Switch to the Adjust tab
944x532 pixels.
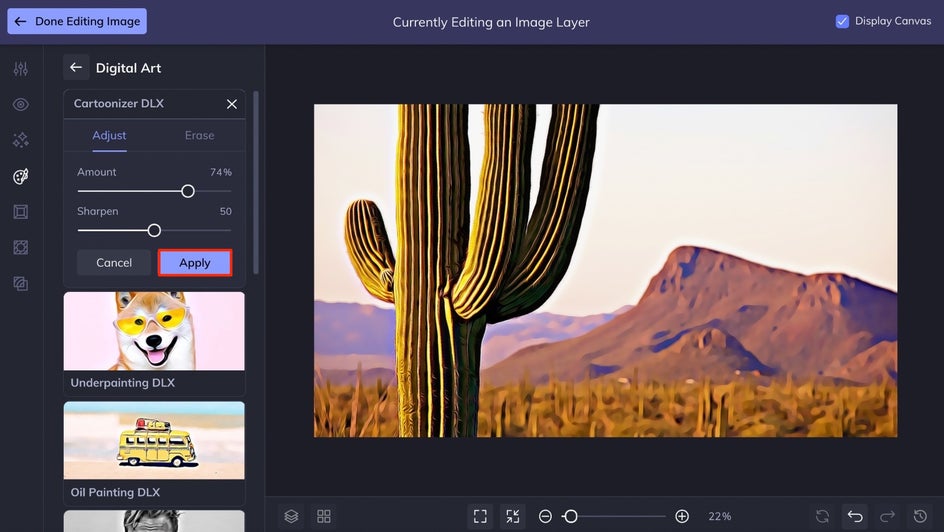109,135
